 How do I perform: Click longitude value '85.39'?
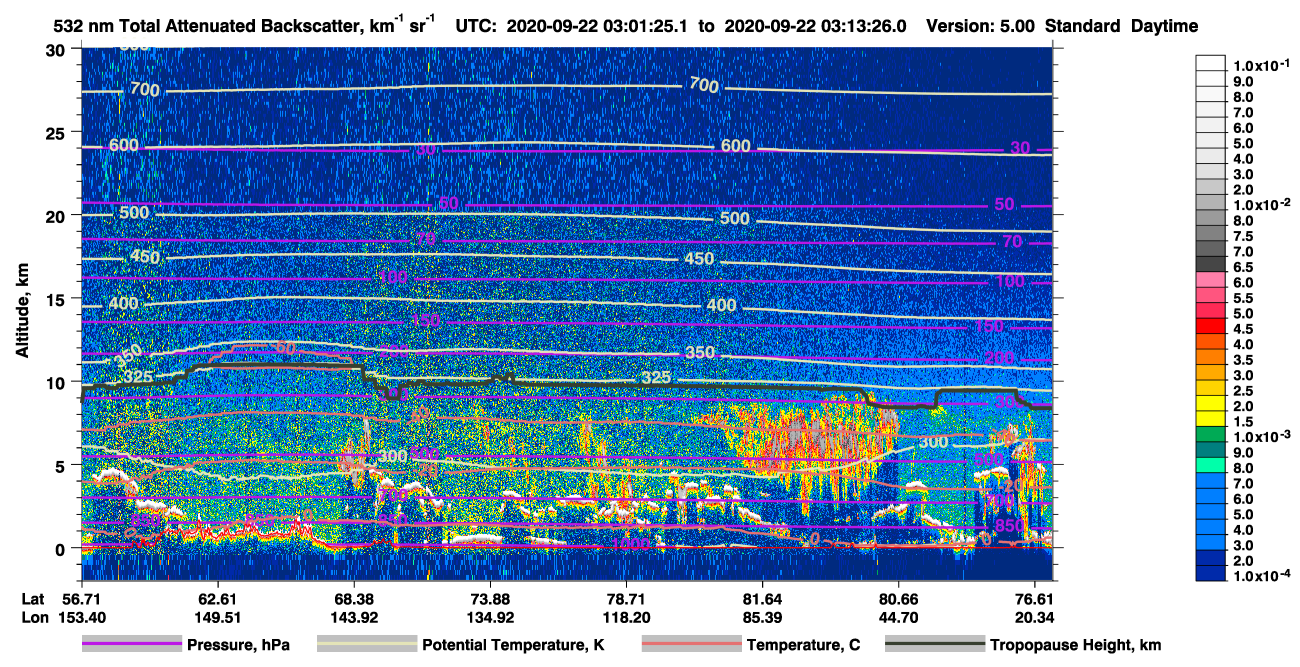point(763,617)
